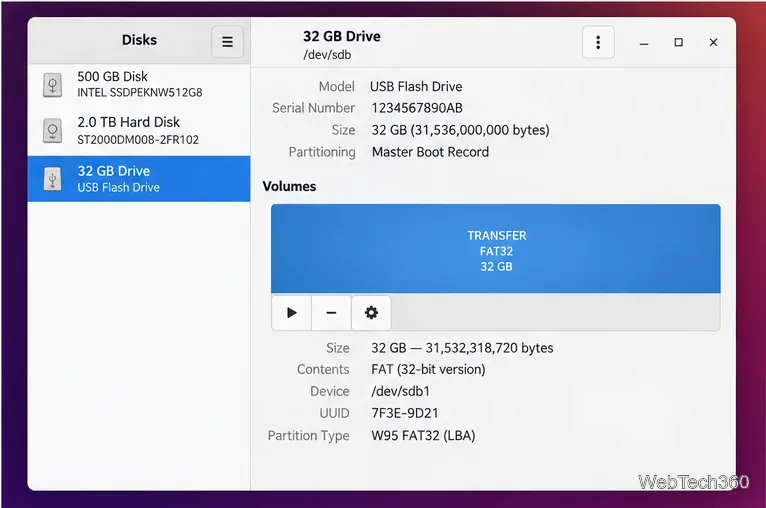Image resolution: width=766 pixels, height=508 pixels.
Task: Click the /dev/sdb1 device value
Action: click(401, 391)
